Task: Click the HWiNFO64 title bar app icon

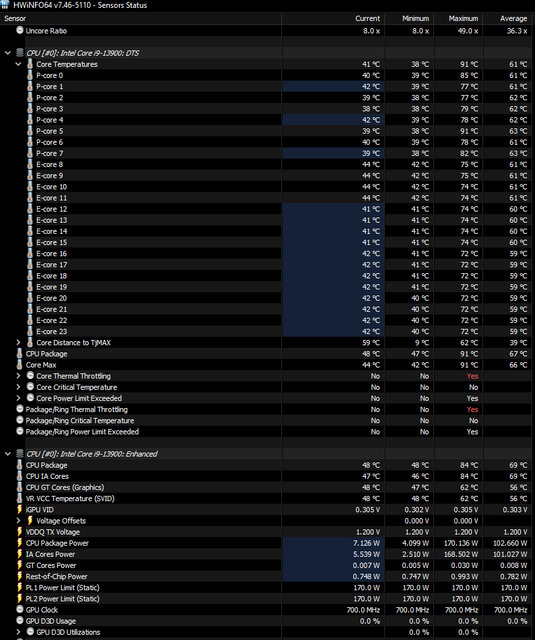Action: [5, 5]
